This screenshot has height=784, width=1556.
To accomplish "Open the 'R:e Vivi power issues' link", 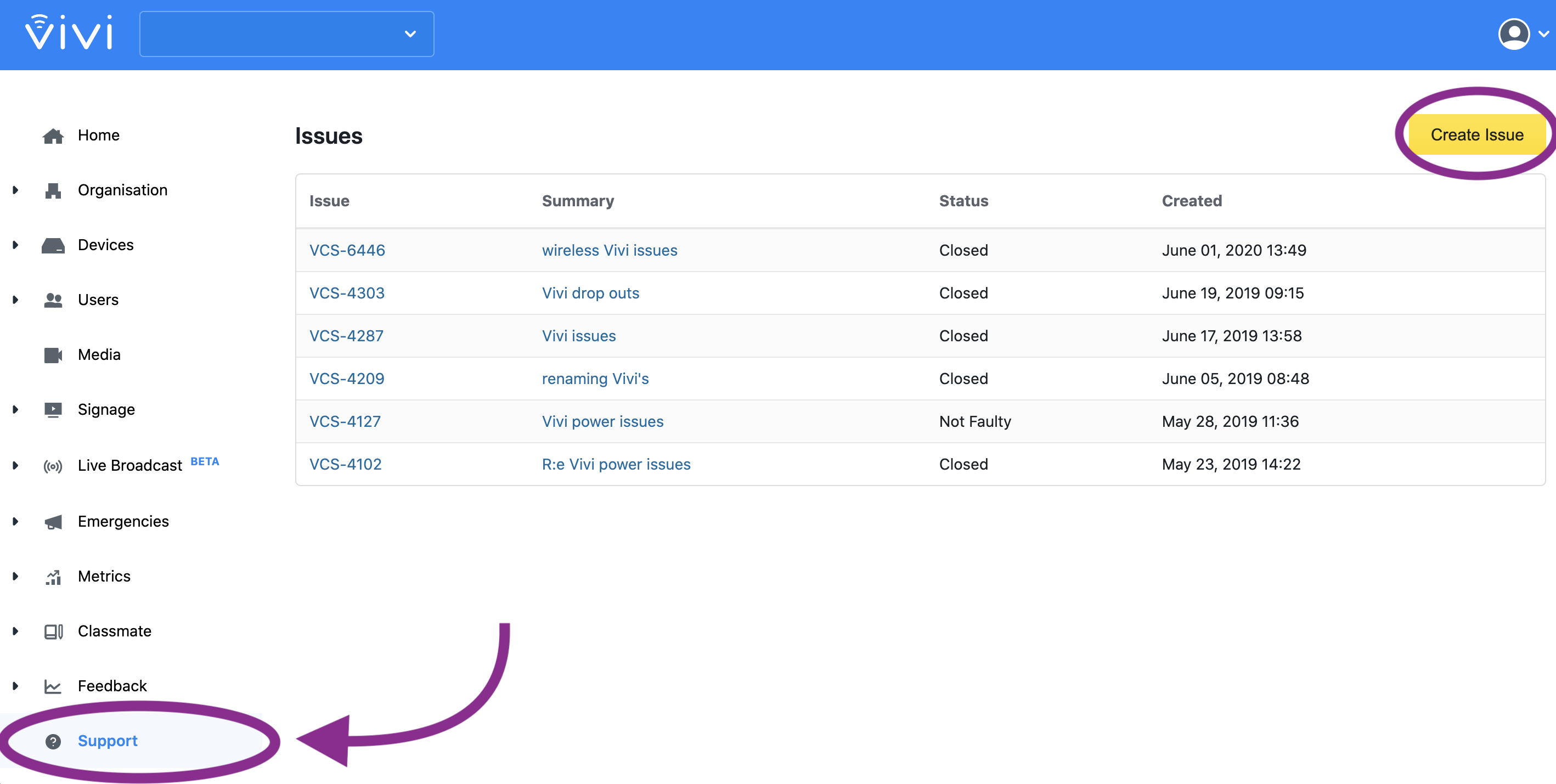I will click(x=616, y=465).
